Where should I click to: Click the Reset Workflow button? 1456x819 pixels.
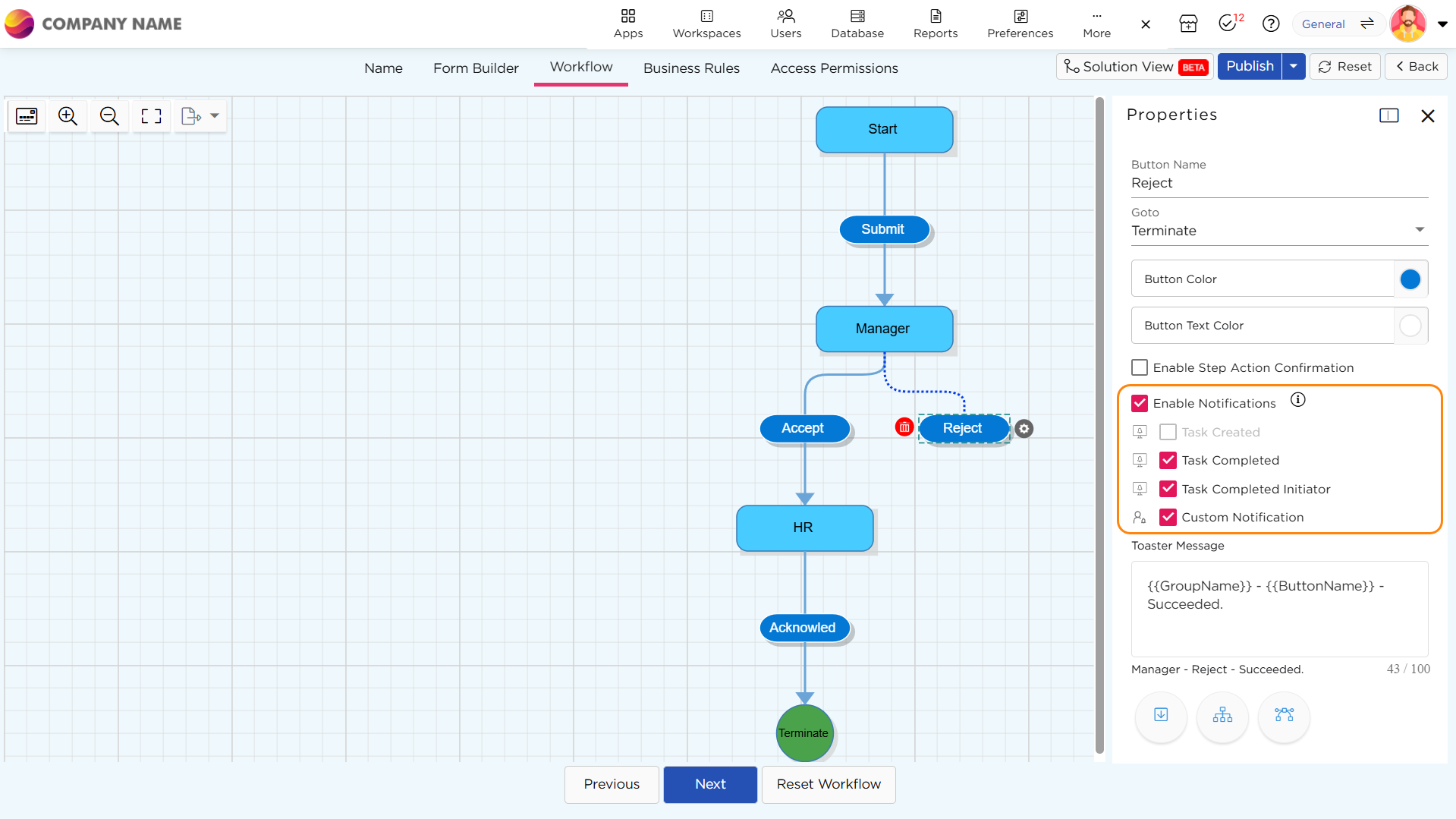pyautogui.click(x=828, y=784)
